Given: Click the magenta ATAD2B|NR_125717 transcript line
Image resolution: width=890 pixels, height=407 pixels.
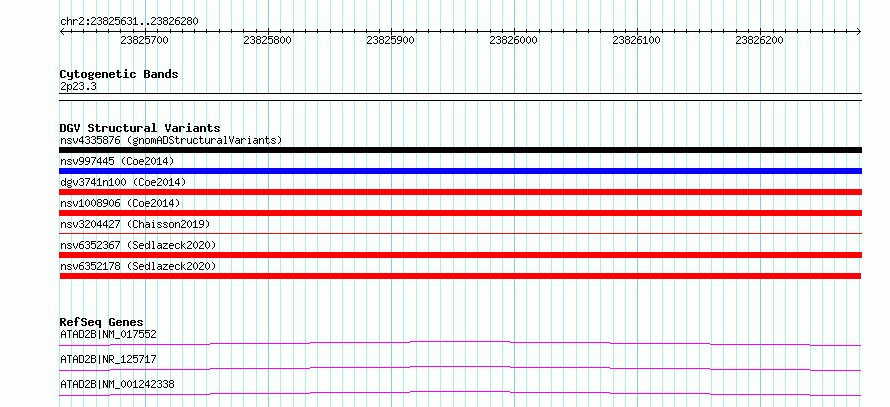Looking at the screenshot, I should tap(460, 368).
